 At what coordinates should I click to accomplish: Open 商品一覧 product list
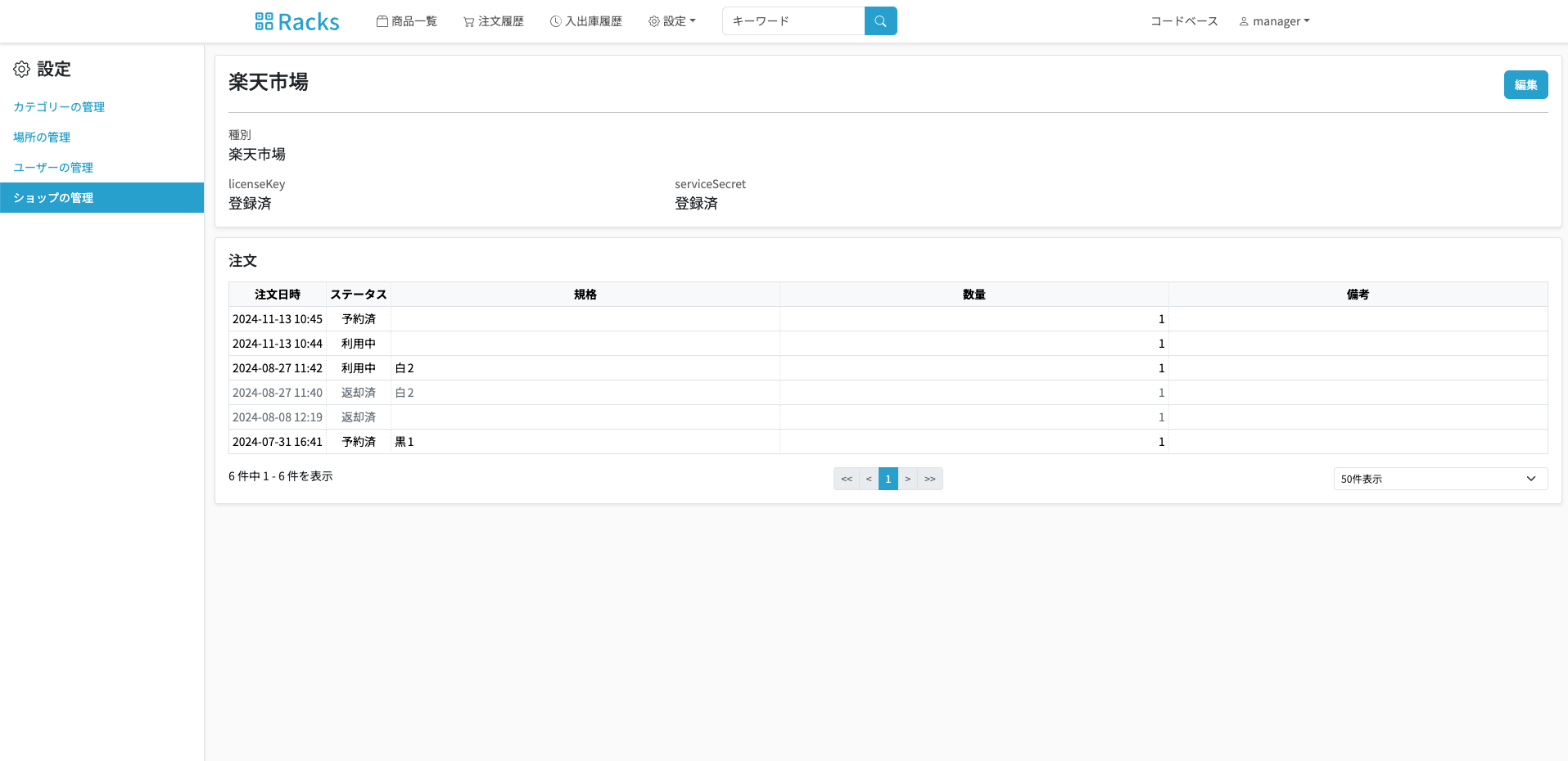pos(406,21)
